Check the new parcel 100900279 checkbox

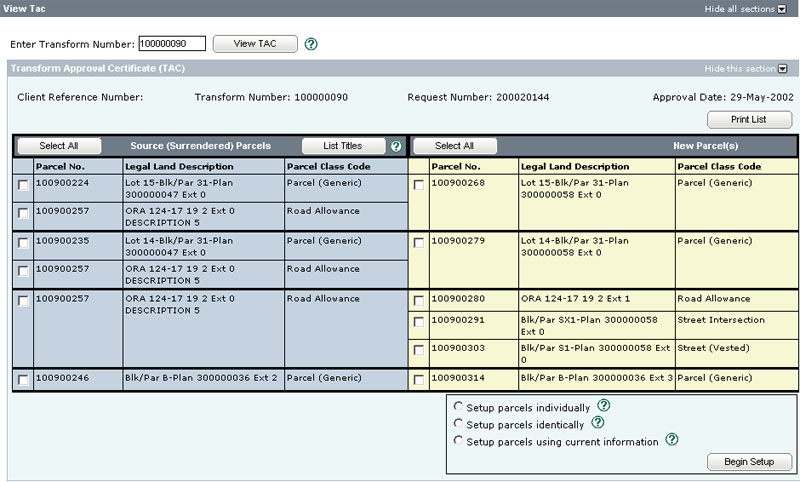(419, 243)
